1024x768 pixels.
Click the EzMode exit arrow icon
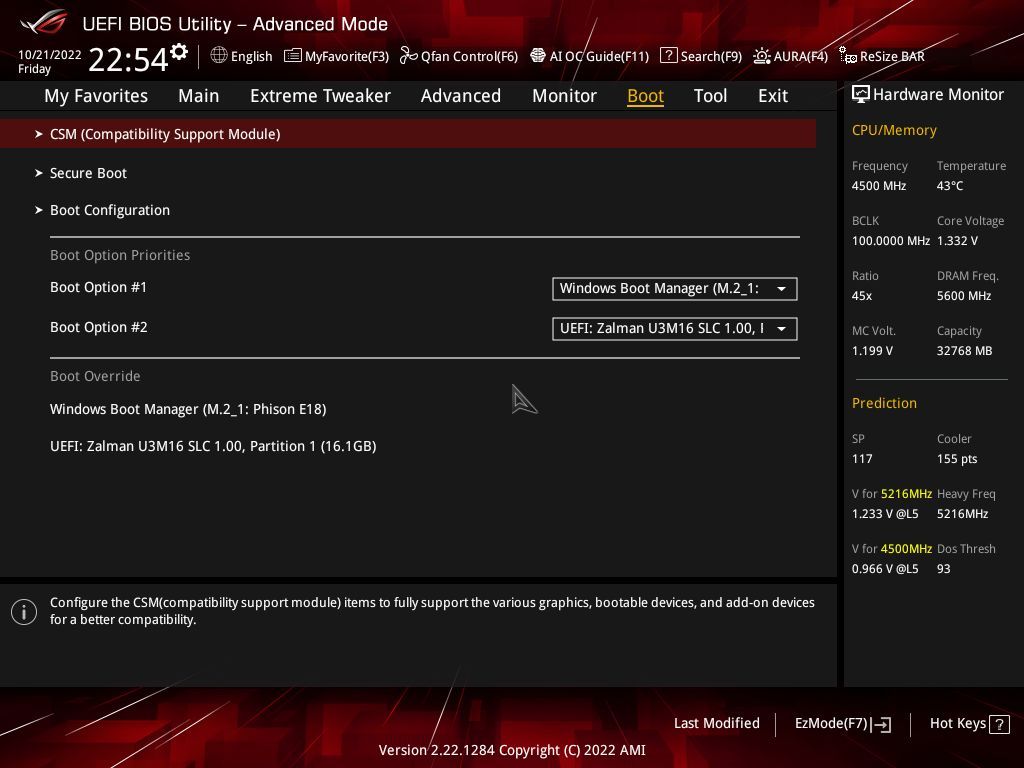pos(881,724)
